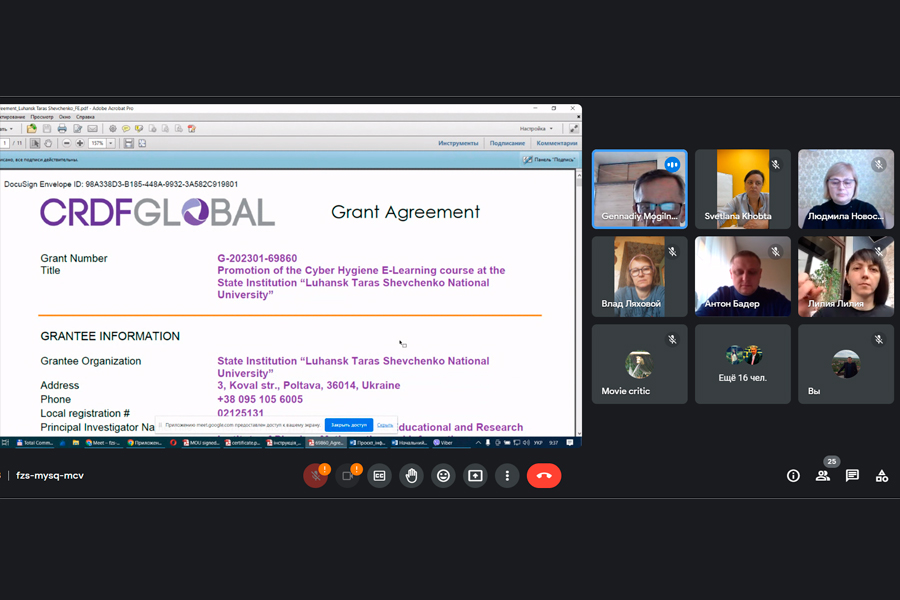Open the activities panel
The height and width of the screenshot is (600, 900).
[882, 475]
